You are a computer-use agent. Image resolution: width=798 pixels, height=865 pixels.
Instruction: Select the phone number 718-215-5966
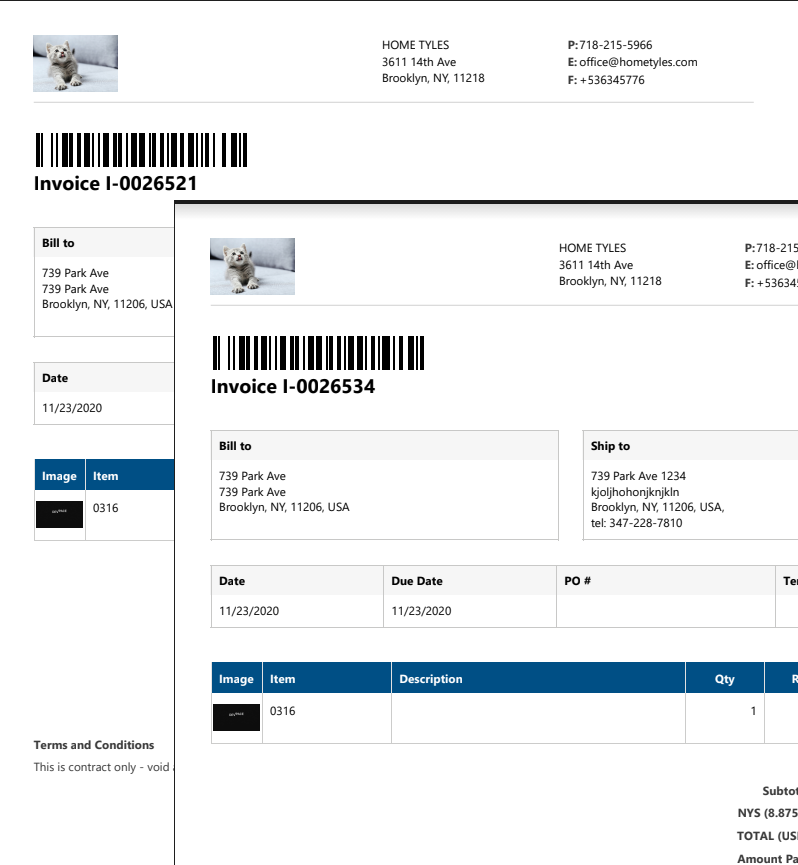click(615, 45)
